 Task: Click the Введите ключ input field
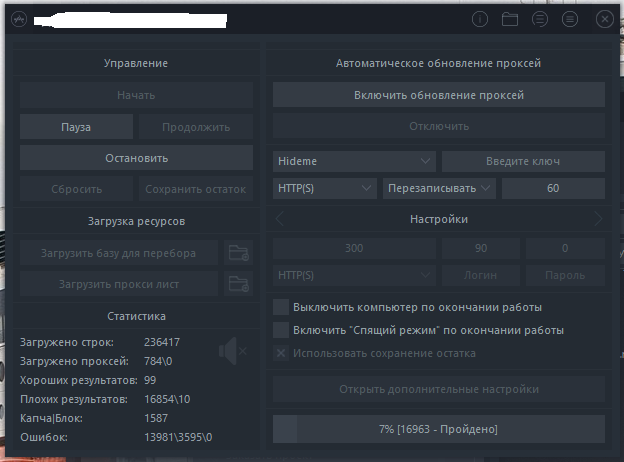tap(523, 161)
